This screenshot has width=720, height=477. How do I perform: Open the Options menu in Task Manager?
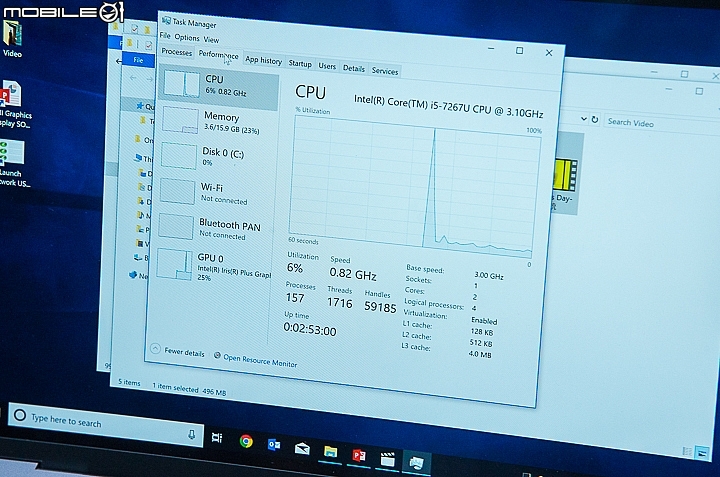pyautogui.click(x=186, y=38)
